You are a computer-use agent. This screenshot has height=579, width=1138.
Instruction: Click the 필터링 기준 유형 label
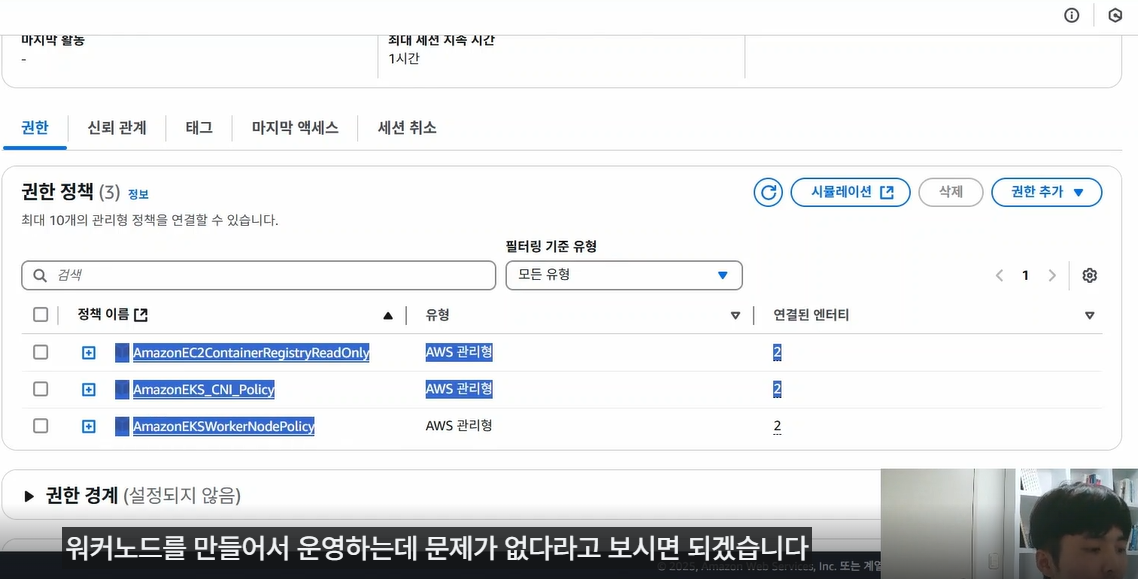point(552,247)
